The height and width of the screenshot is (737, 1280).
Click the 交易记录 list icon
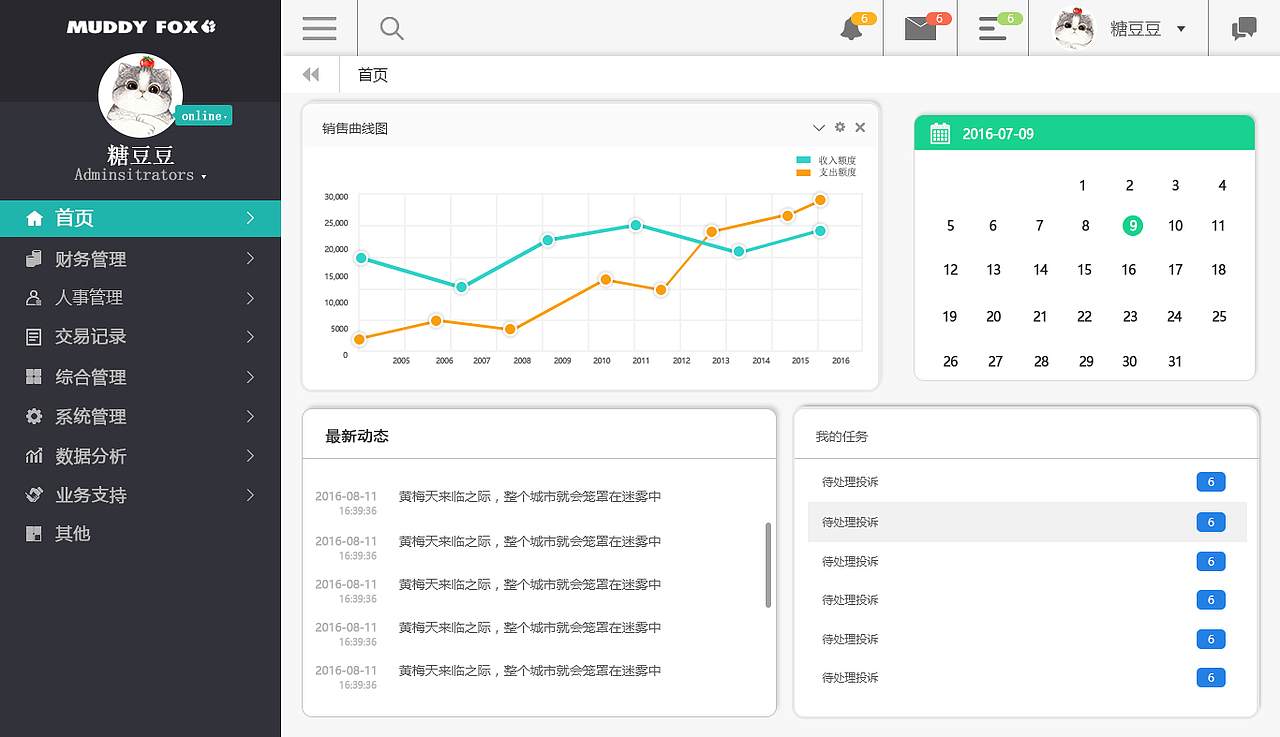click(x=34, y=337)
